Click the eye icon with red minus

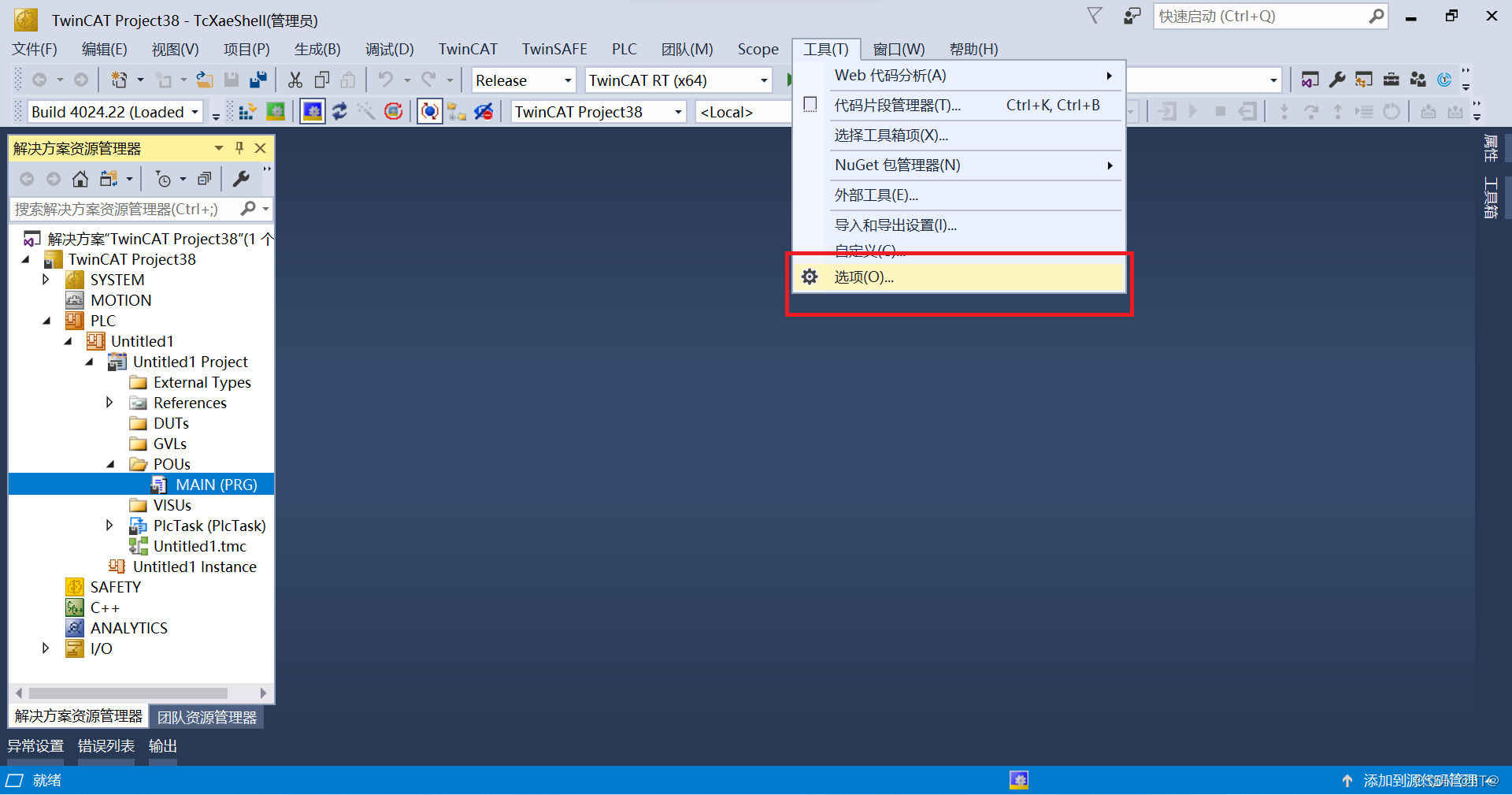pos(484,112)
